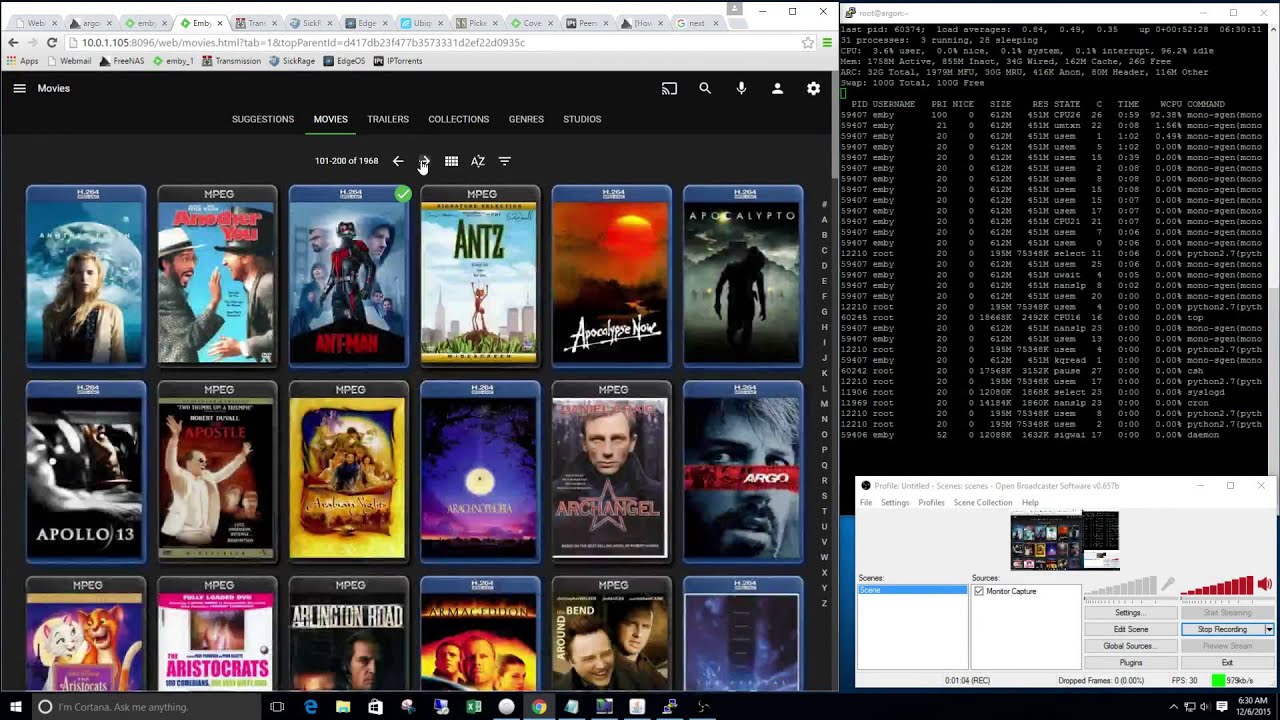Viewport: 1280px width, 720px height.
Task: Reload the page in Chrome
Action: click(x=51, y=43)
